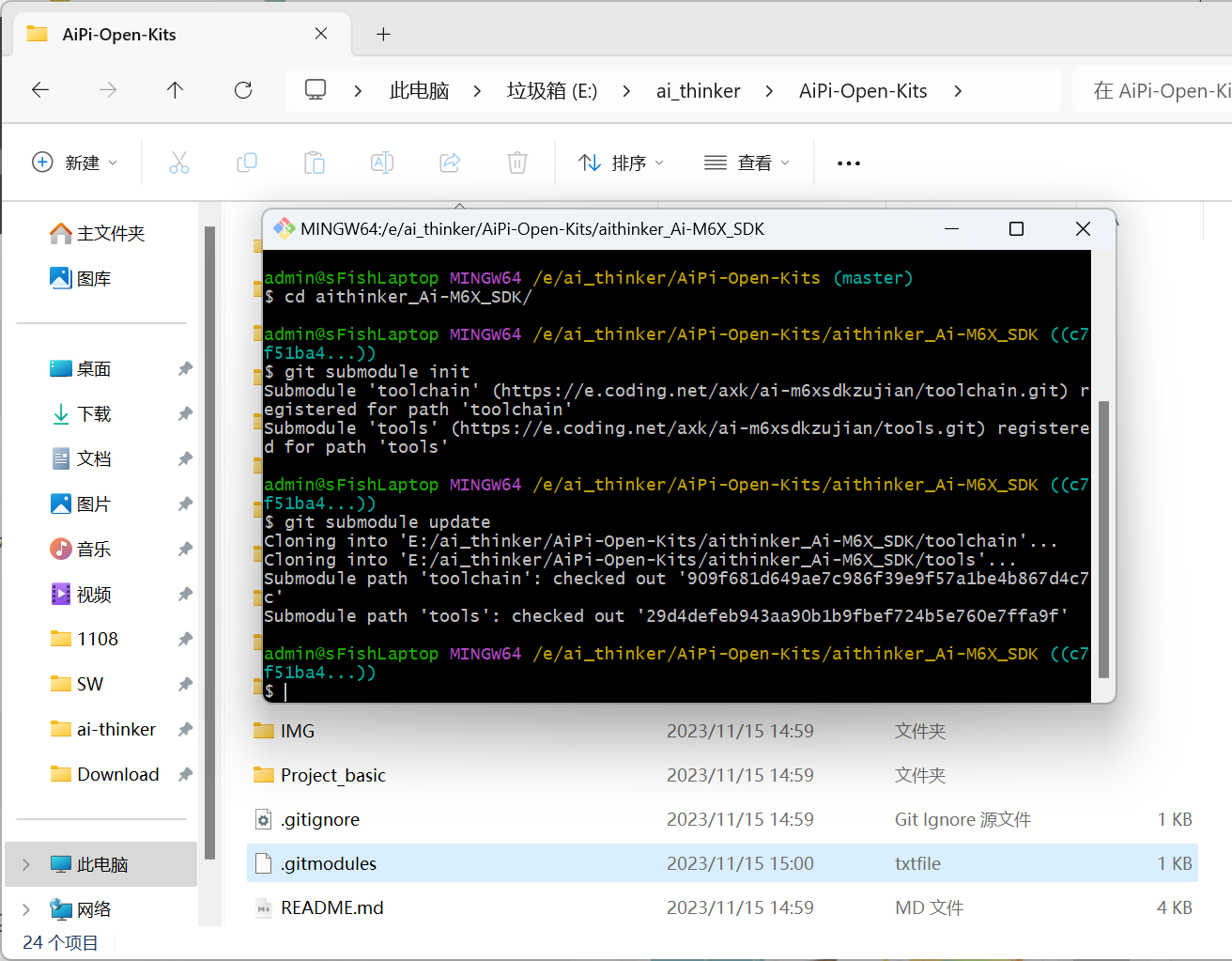Click the Rename icon in toolbar

[x=382, y=163]
